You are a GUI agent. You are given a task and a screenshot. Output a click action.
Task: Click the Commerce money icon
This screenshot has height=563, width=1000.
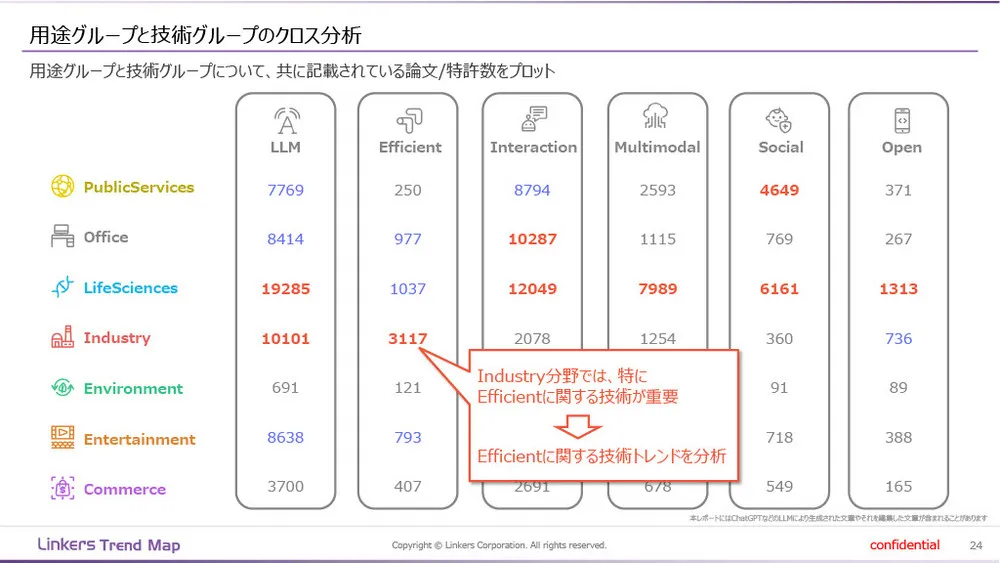(x=62, y=488)
